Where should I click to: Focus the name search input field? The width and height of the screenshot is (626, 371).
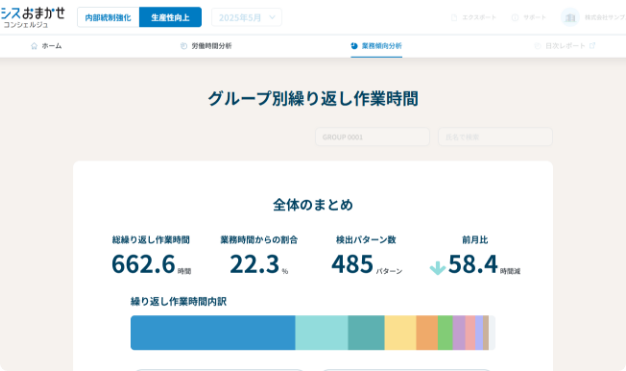point(495,137)
